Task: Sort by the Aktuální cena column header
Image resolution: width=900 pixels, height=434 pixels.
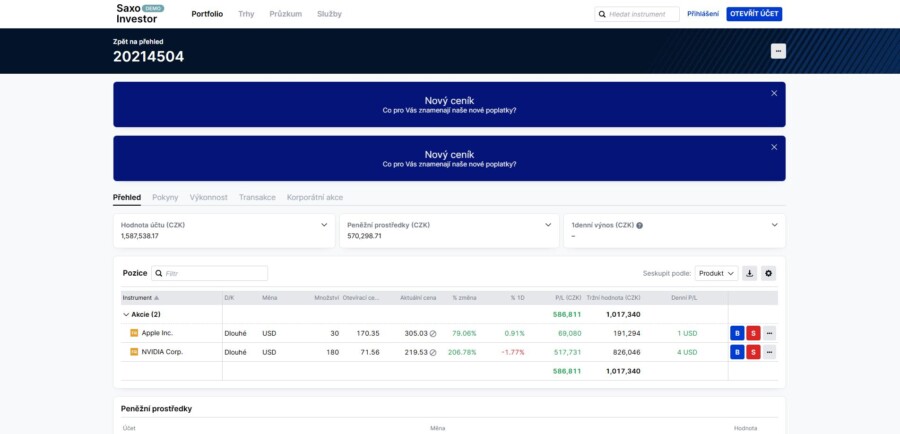Action: 418,298
